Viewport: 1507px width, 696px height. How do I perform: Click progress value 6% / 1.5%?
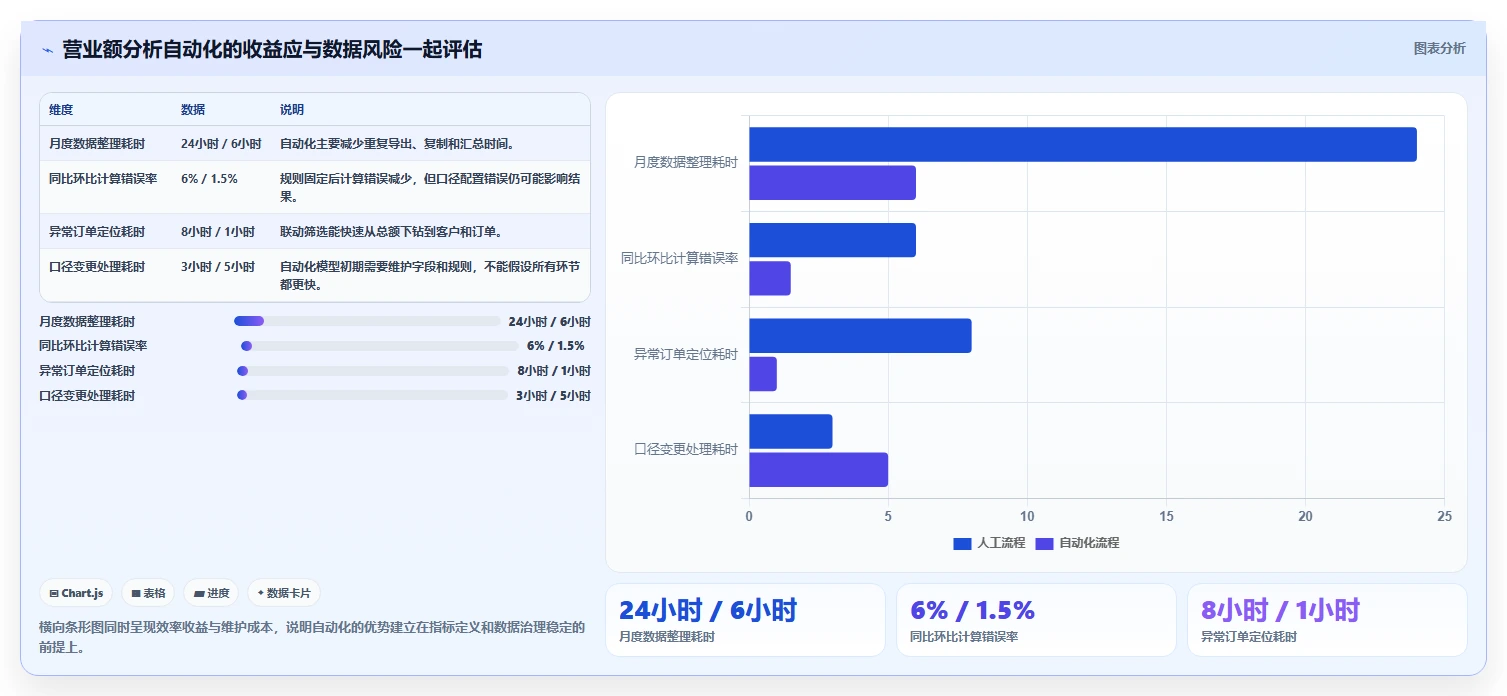[556, 346]
